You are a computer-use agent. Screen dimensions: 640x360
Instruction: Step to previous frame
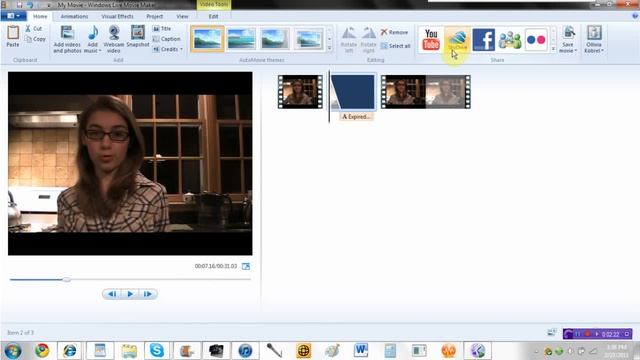click(112, 294)
